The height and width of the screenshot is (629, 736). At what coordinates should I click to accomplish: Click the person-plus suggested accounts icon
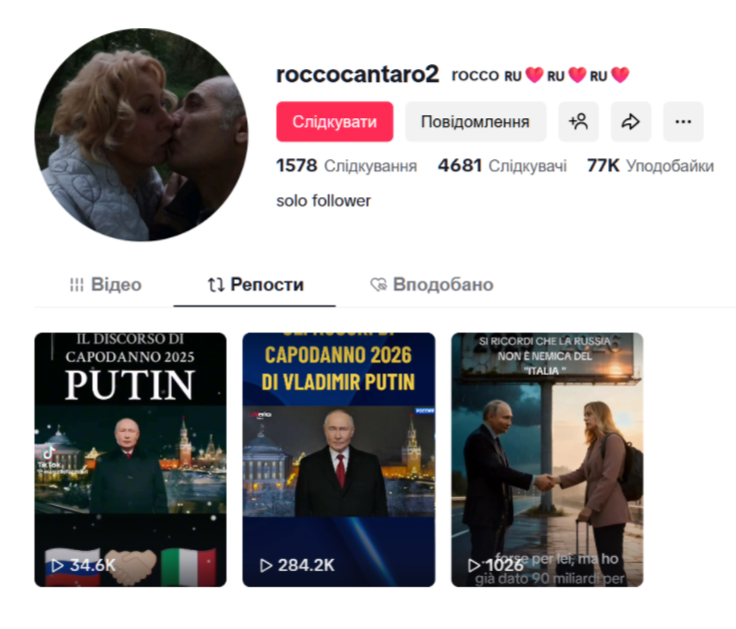click(x=578, y=122)
